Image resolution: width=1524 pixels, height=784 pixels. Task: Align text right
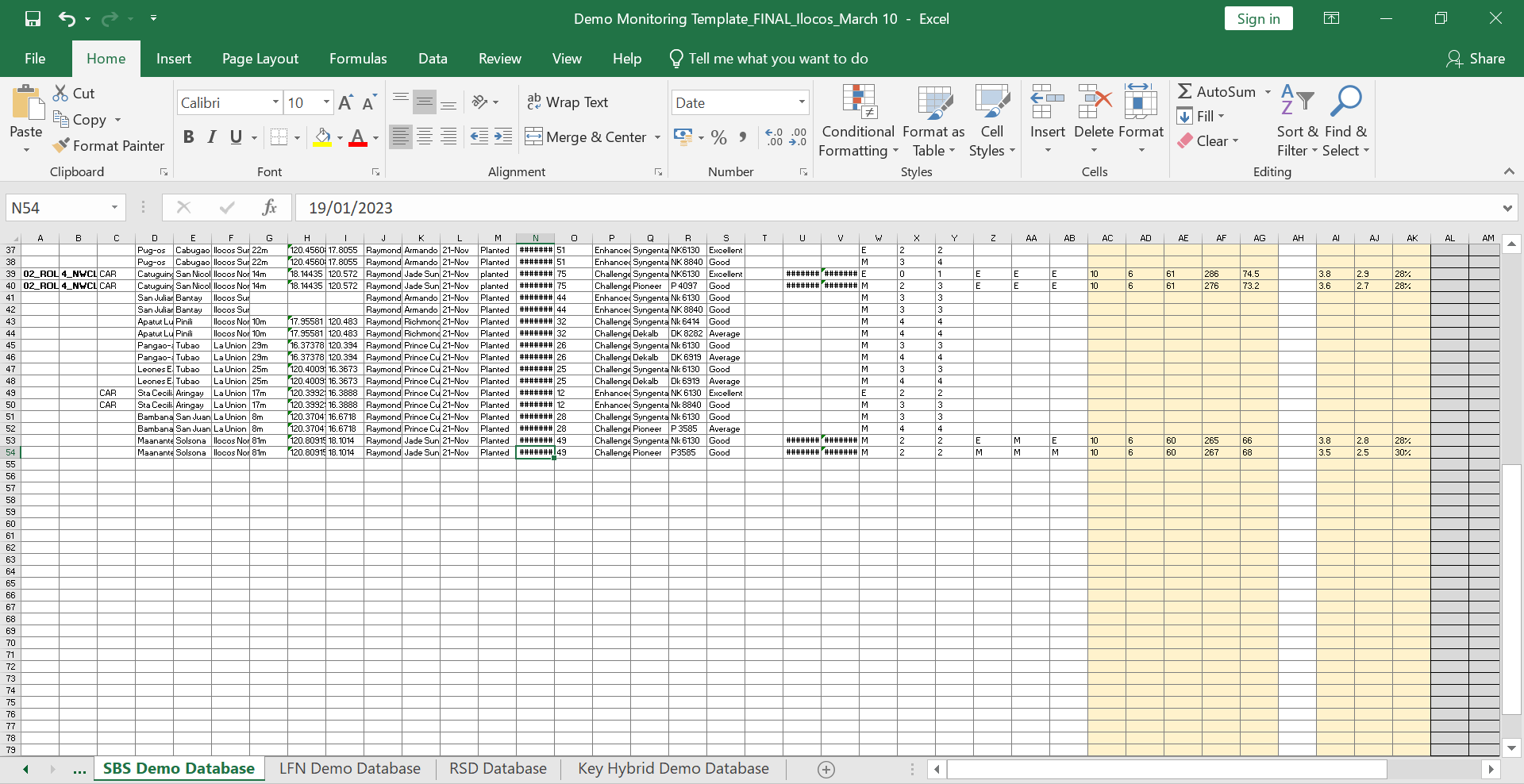(x=448, y=136)
